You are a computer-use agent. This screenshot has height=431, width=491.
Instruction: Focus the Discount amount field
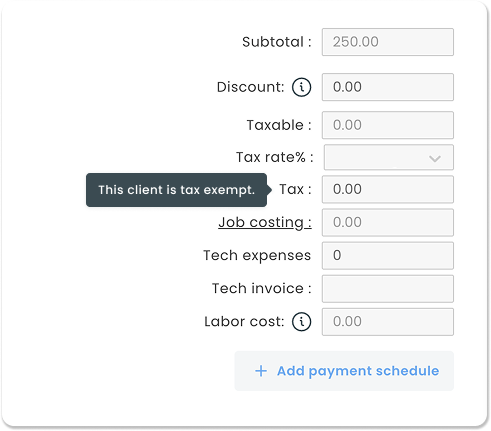click(x=388, y=87)
